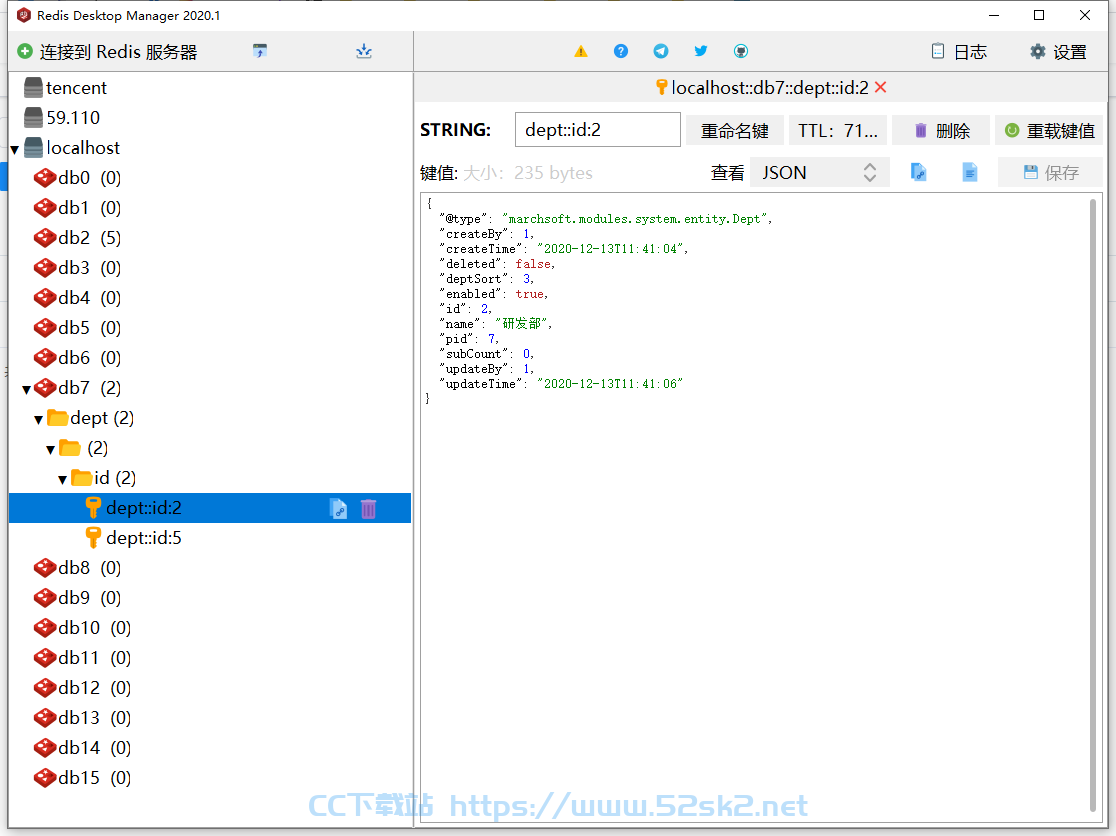This screenshot has width=1116, height=836.
Task: Click the server icon beside tencent
Action: point(33,88)
